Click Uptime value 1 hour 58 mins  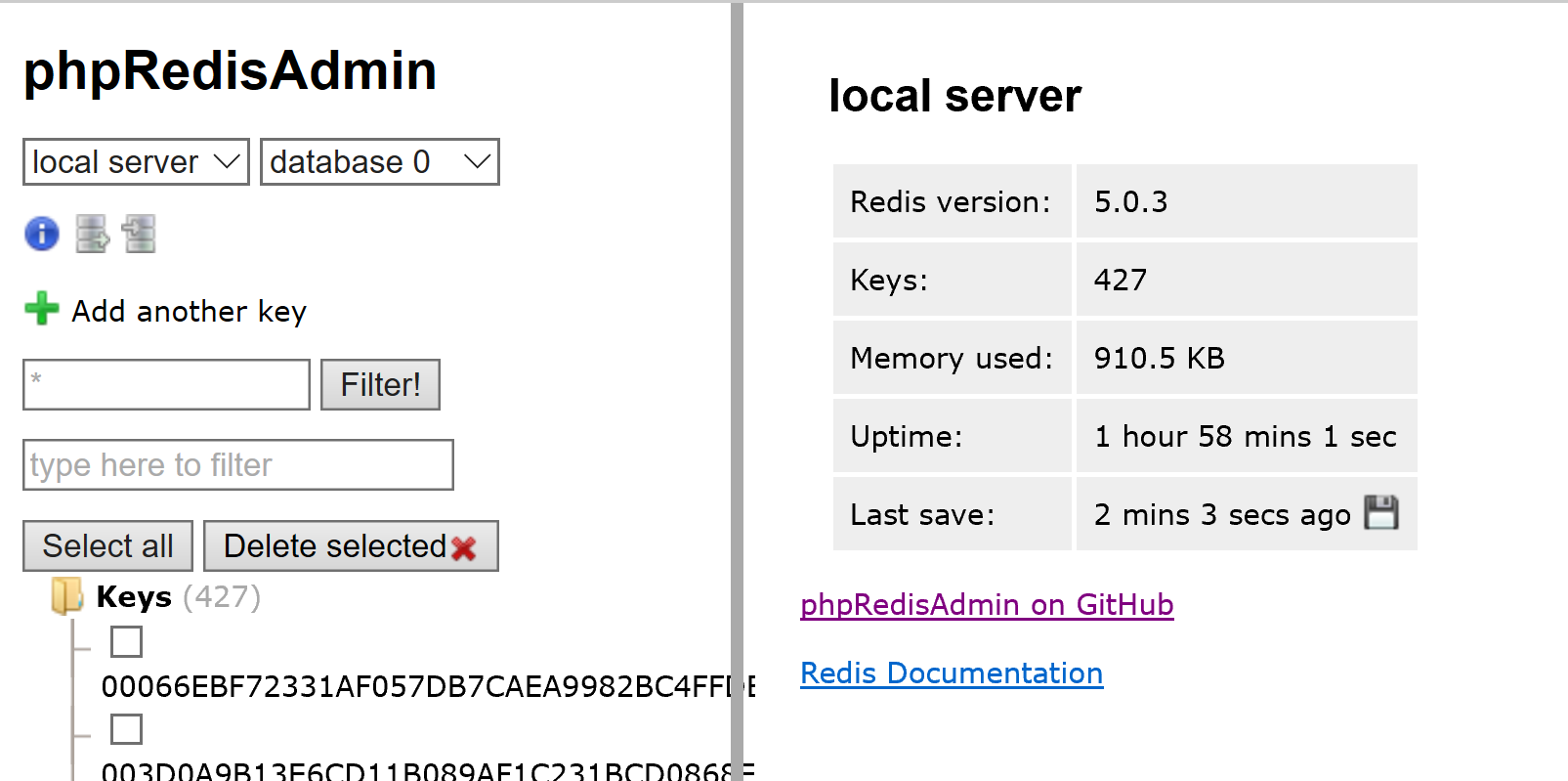point(1245,436)
